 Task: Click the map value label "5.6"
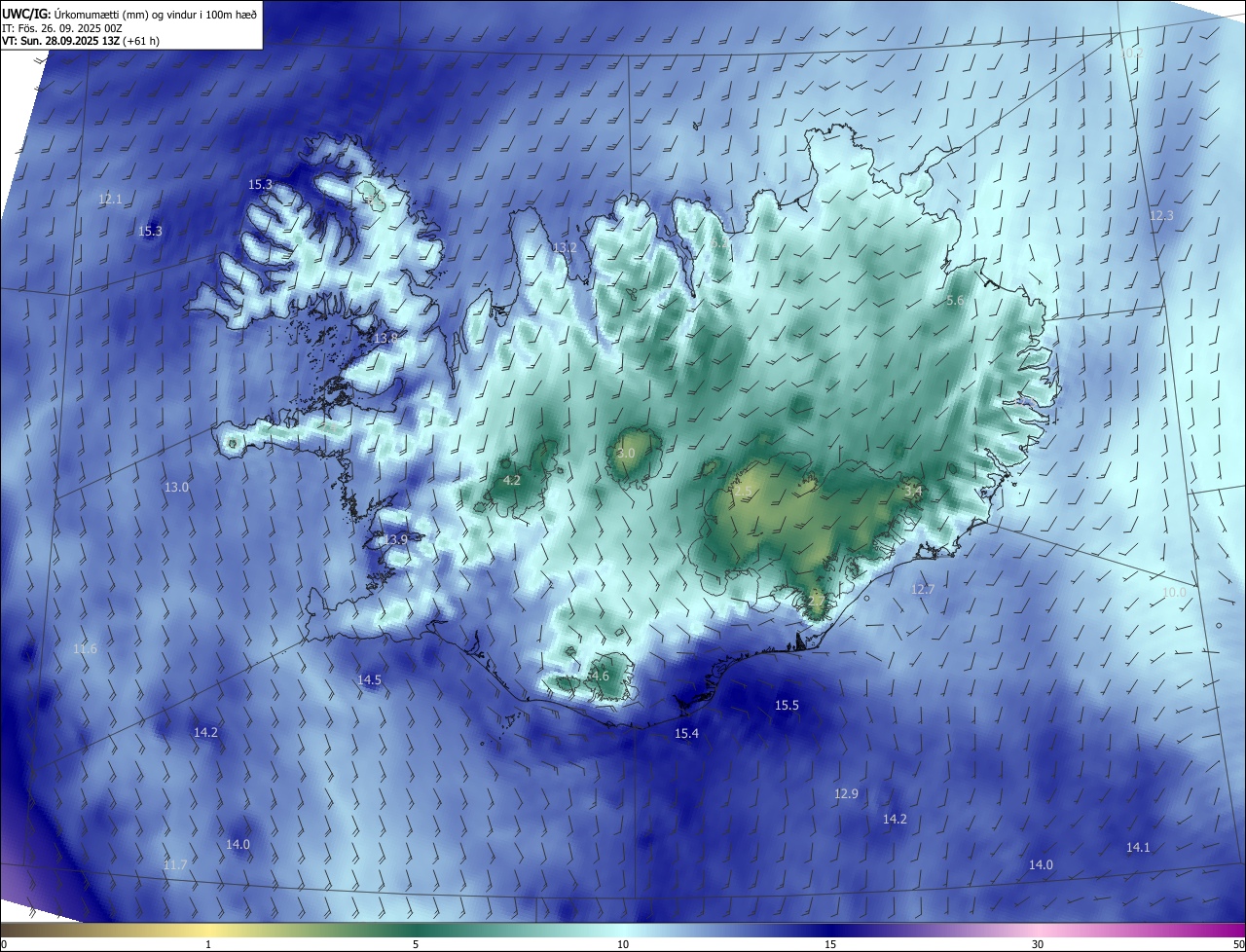click(955, 301)
